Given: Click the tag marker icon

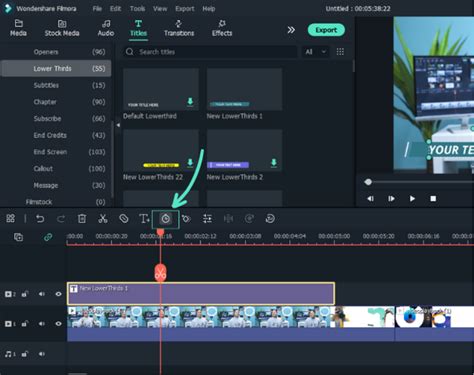Looking at the screenshot, I should pos(124,219).
